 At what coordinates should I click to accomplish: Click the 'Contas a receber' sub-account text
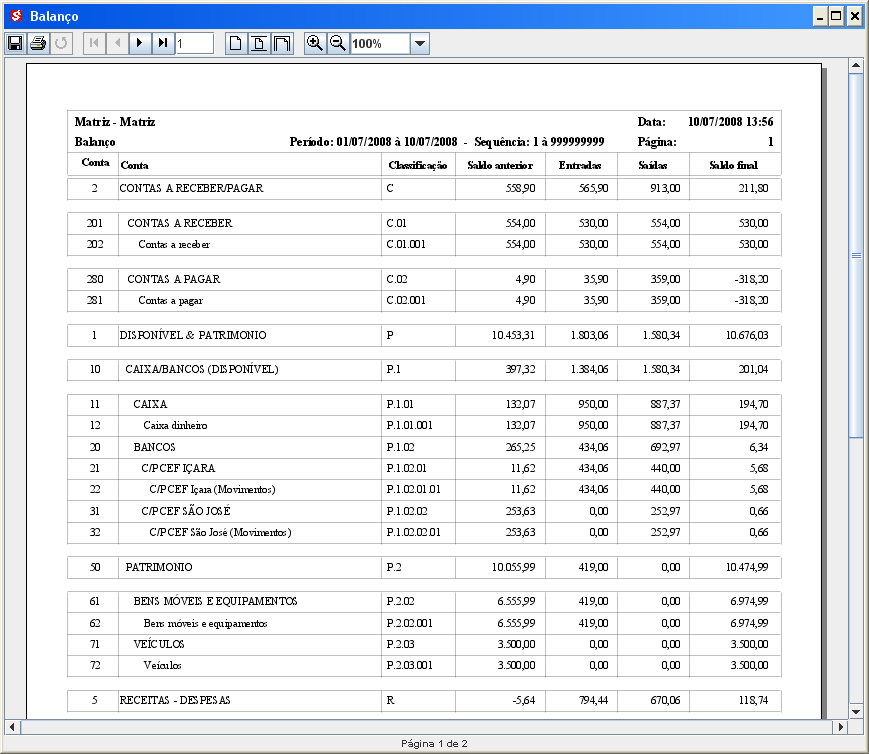174,244
